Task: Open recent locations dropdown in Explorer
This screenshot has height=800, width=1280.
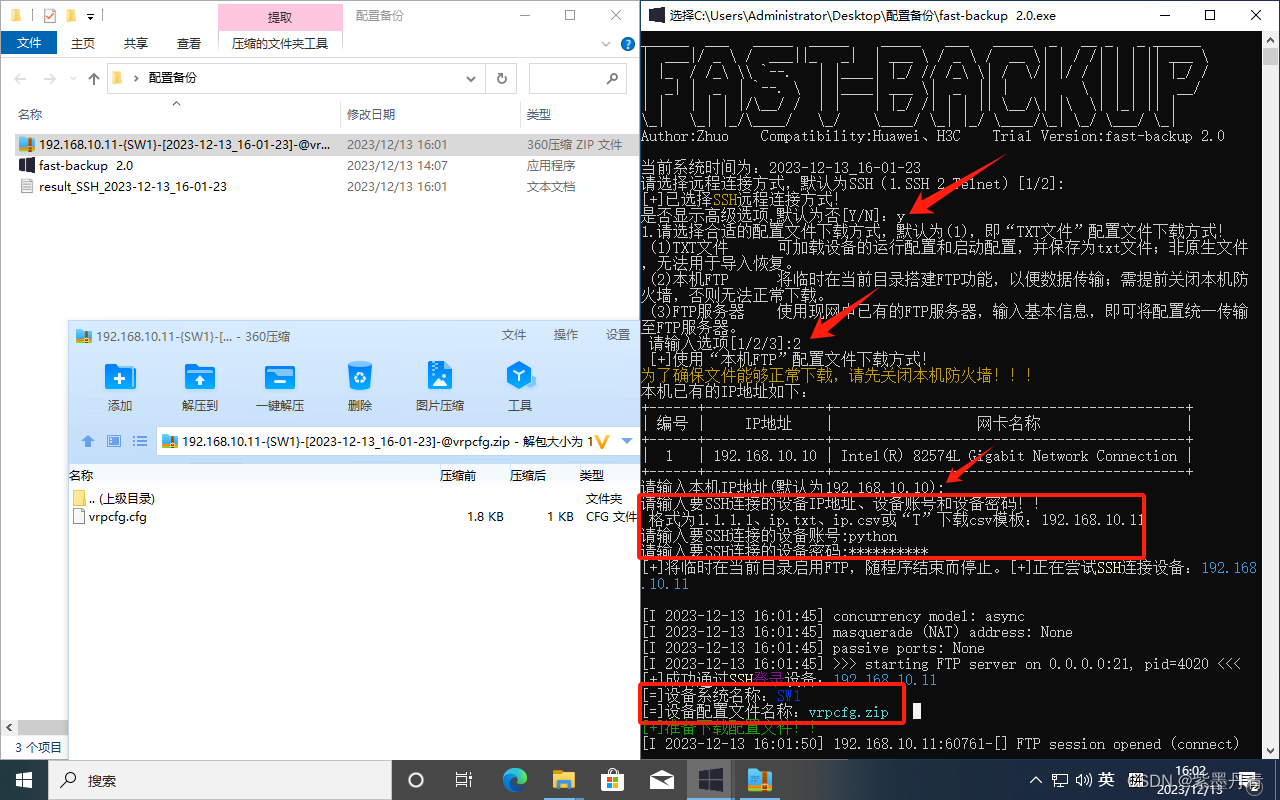Action: point(74,78)
